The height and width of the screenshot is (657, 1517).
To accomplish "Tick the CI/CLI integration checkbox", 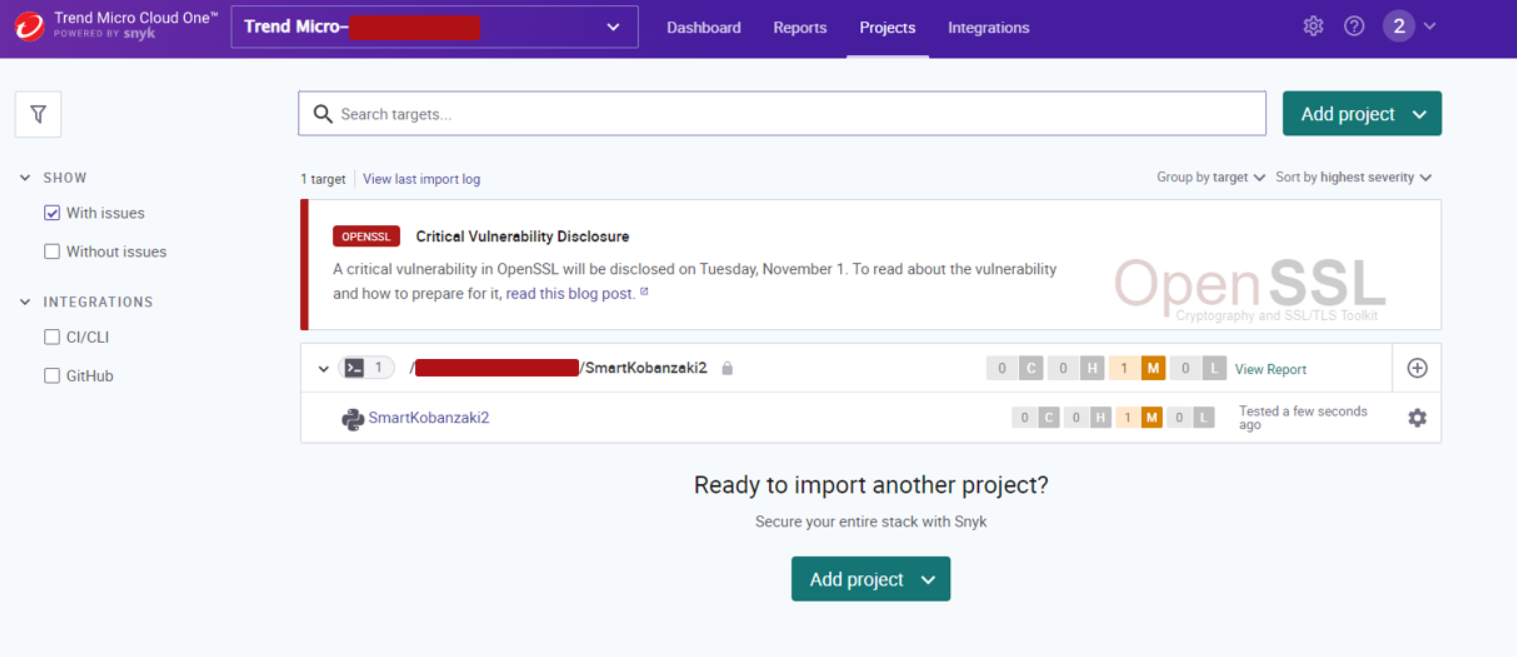I will tap(52, 338).
